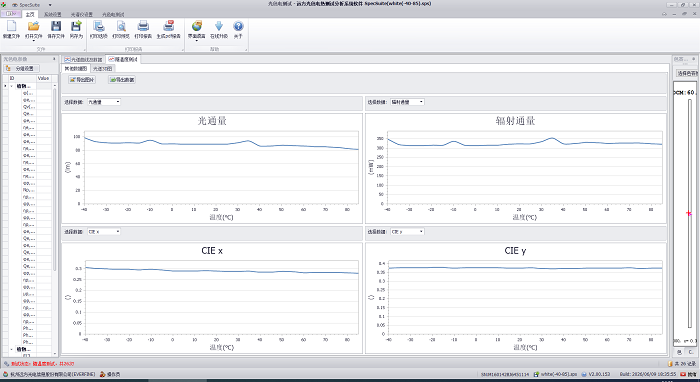Open a file with the folder icon
700x382 pixels.
(x=33, y=29)
